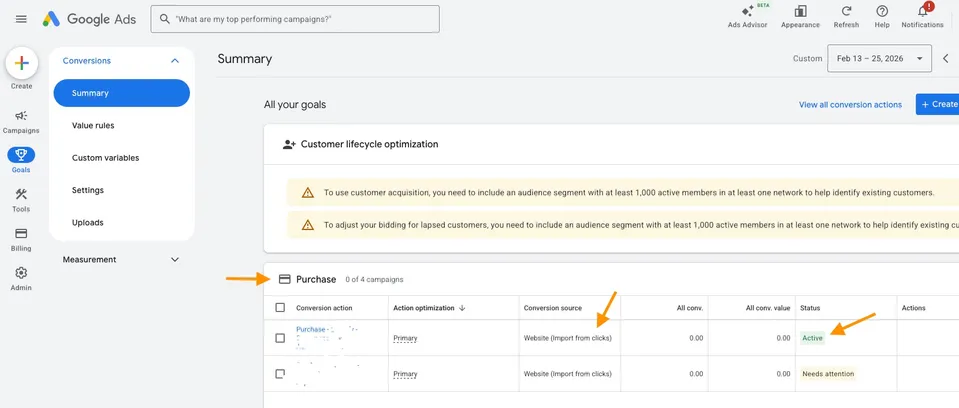Sort by Action optimization column
This screenshot has height=408, width=959.
click(x=429, y=308)
